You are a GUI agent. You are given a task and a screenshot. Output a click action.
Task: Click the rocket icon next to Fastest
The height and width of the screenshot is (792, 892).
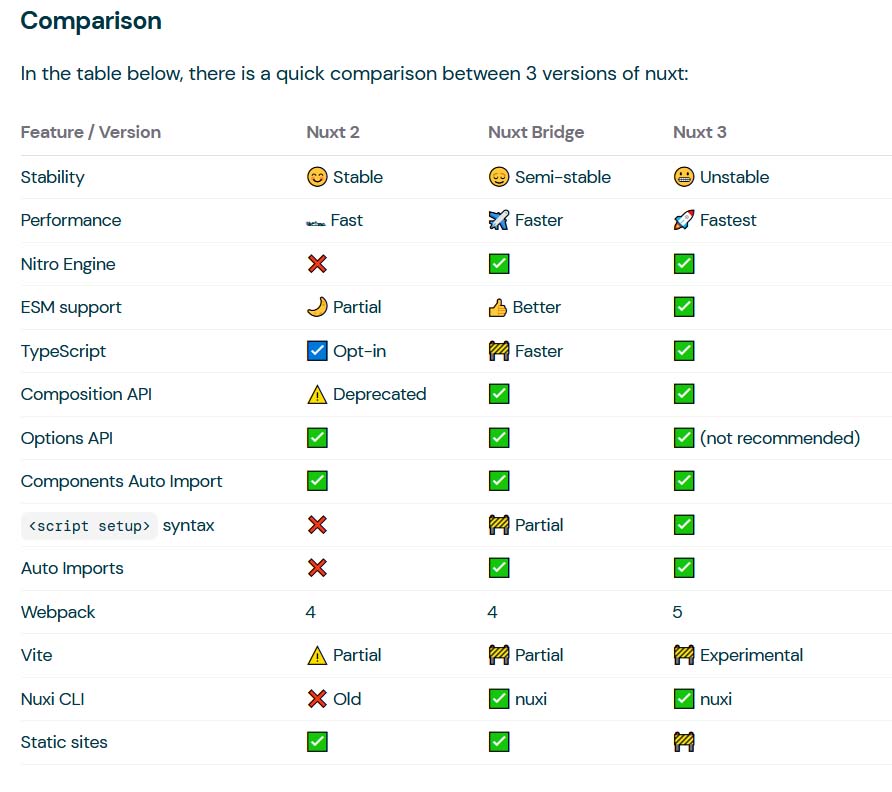click(x=684, y=220)
